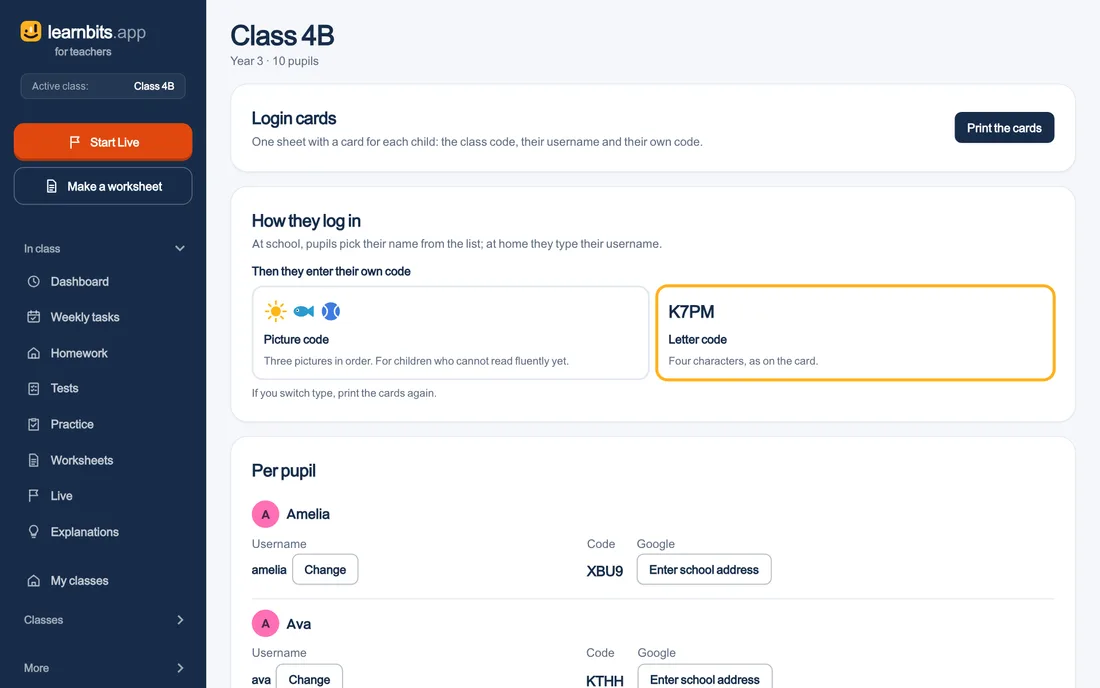This screenshot has width=1100, height=688.
Task: Click the Tests checklist icon
Action: (x=34, y=389)
